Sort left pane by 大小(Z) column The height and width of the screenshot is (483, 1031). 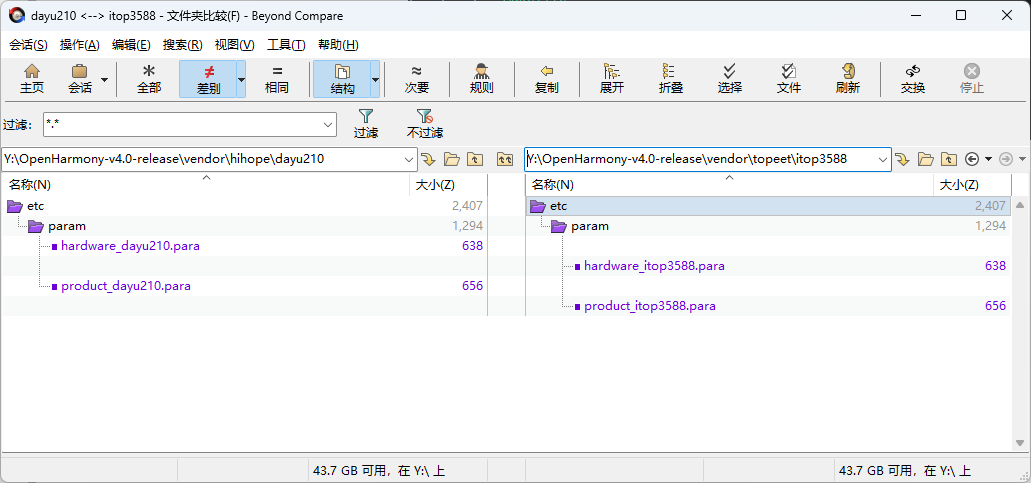pos(448,185)
